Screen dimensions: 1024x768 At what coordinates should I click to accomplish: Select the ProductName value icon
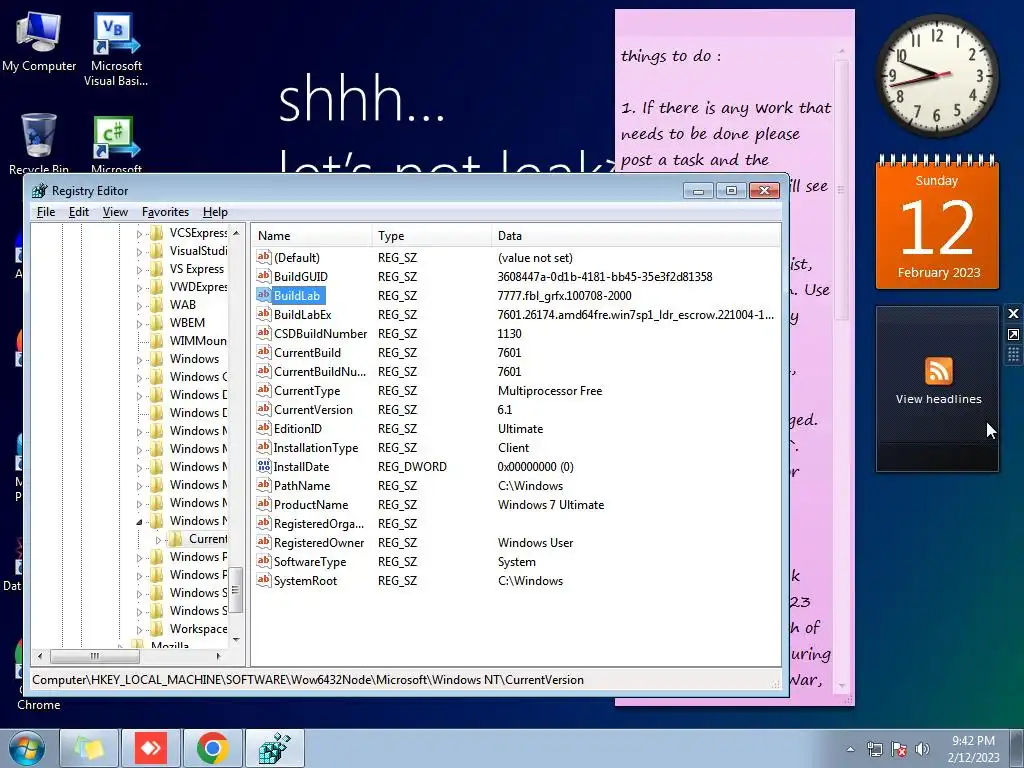[263, 504]
